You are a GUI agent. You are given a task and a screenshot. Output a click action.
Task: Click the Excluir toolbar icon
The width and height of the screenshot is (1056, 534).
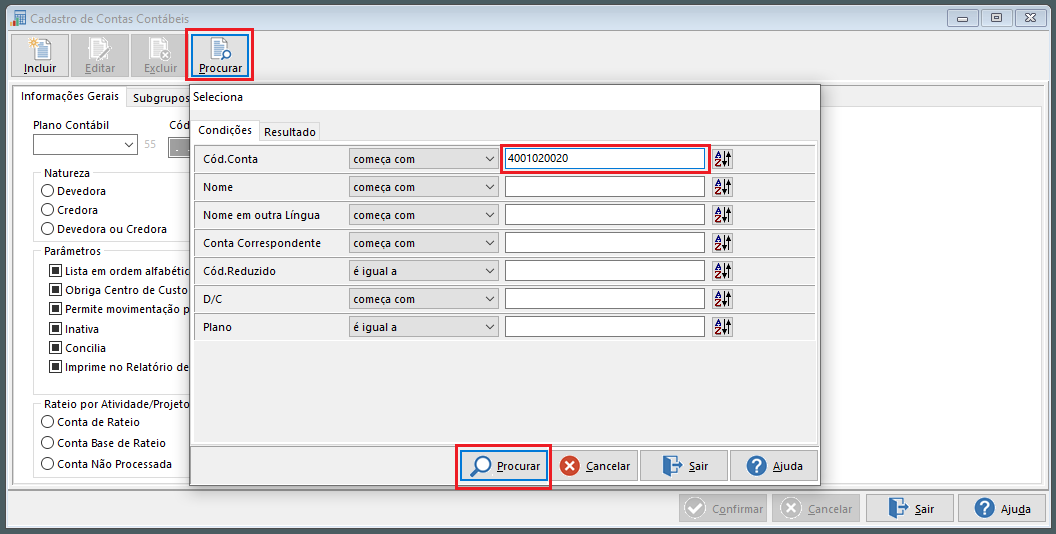160,55
